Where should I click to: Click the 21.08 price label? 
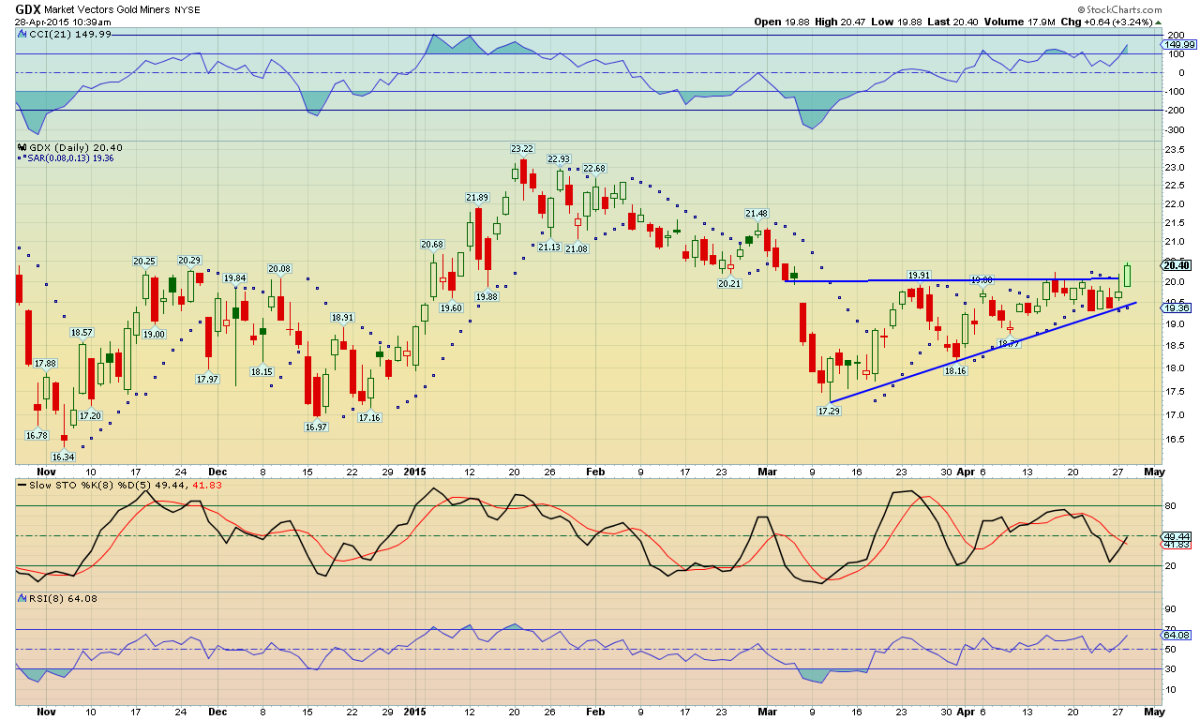click(x=576, y=249)
